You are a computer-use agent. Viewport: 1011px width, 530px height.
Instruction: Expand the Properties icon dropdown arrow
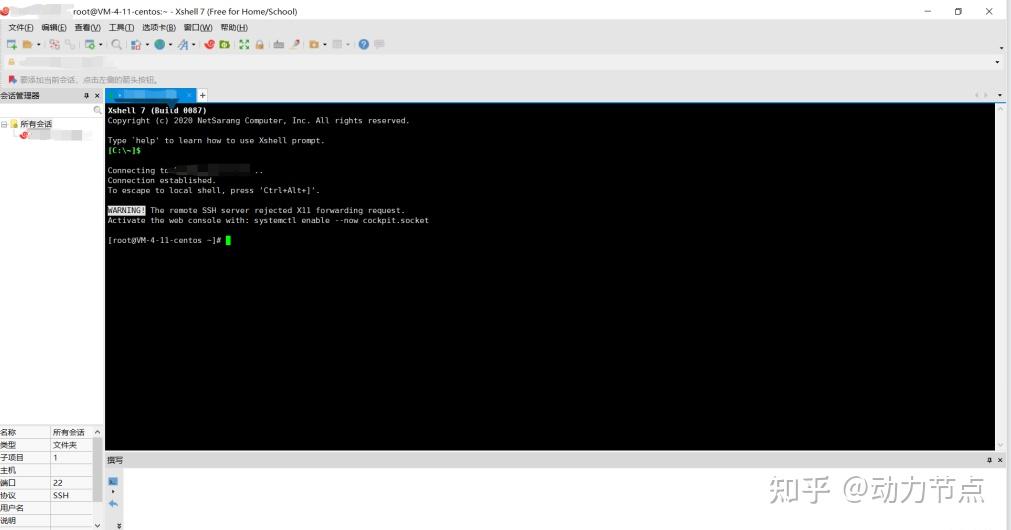pyautogui.click(x=101, y=44)
